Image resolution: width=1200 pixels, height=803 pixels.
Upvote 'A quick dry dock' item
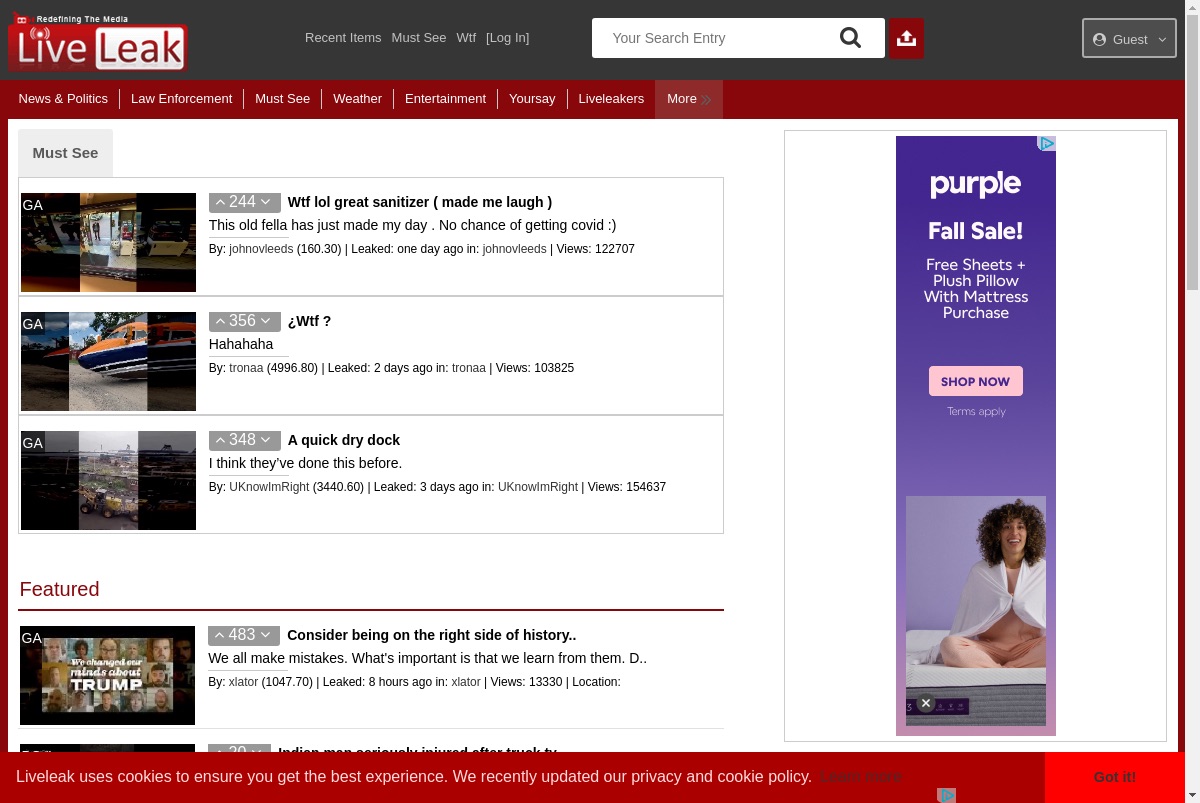coord(220,440)
